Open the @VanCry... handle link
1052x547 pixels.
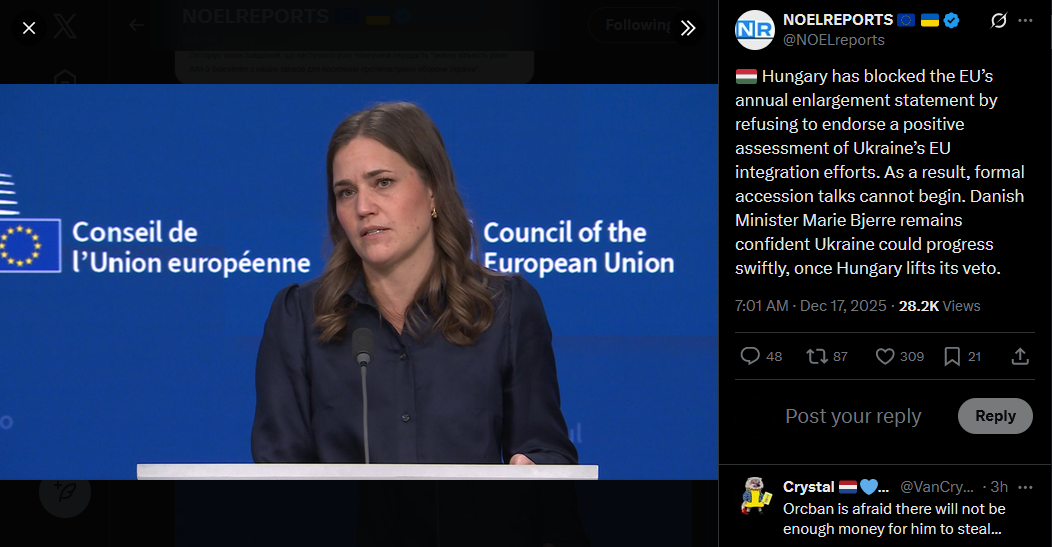pos(937,487)
